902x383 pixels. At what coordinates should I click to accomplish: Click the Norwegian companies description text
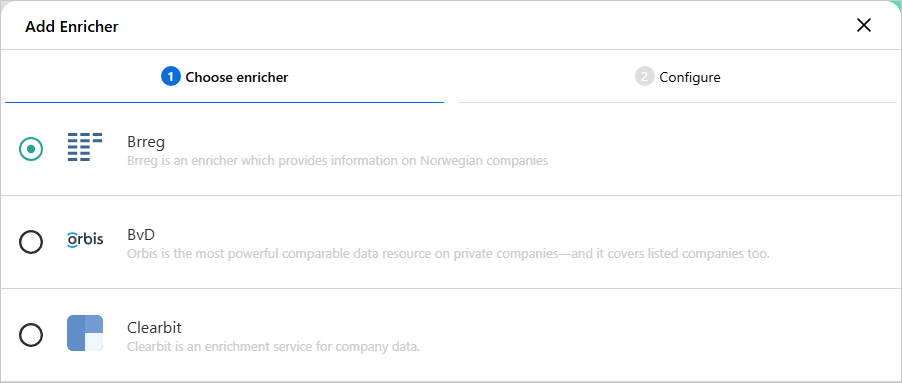[x=337, y=160]
